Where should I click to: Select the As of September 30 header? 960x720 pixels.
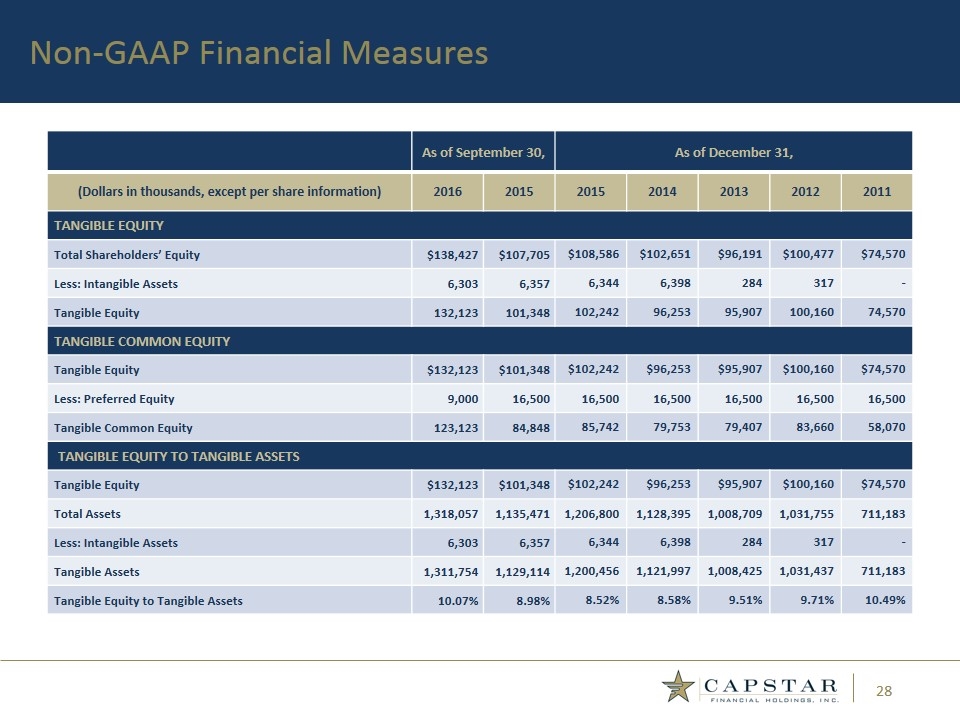(x=483, y=152)
